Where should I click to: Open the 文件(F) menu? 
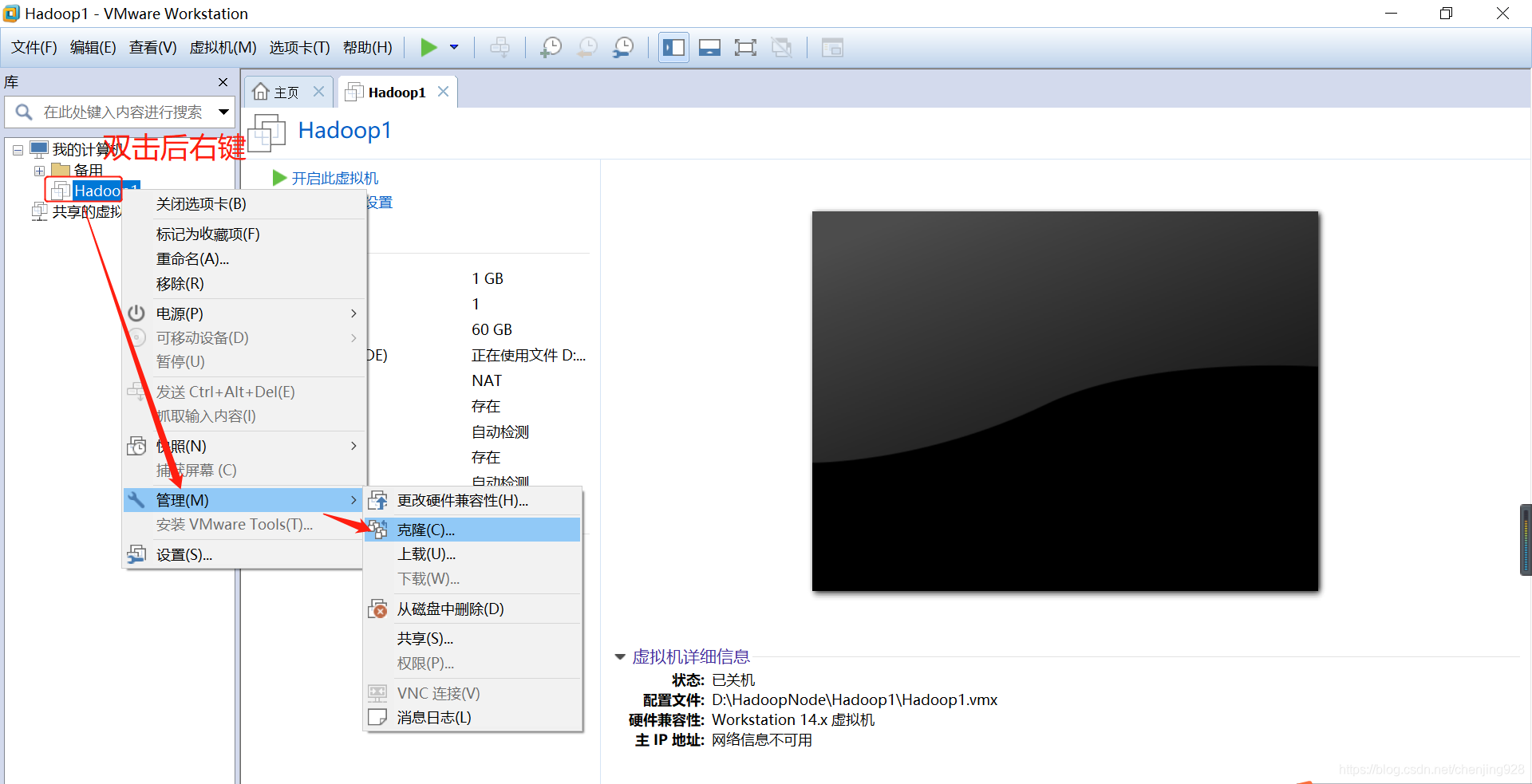click(x=34, y=48)
